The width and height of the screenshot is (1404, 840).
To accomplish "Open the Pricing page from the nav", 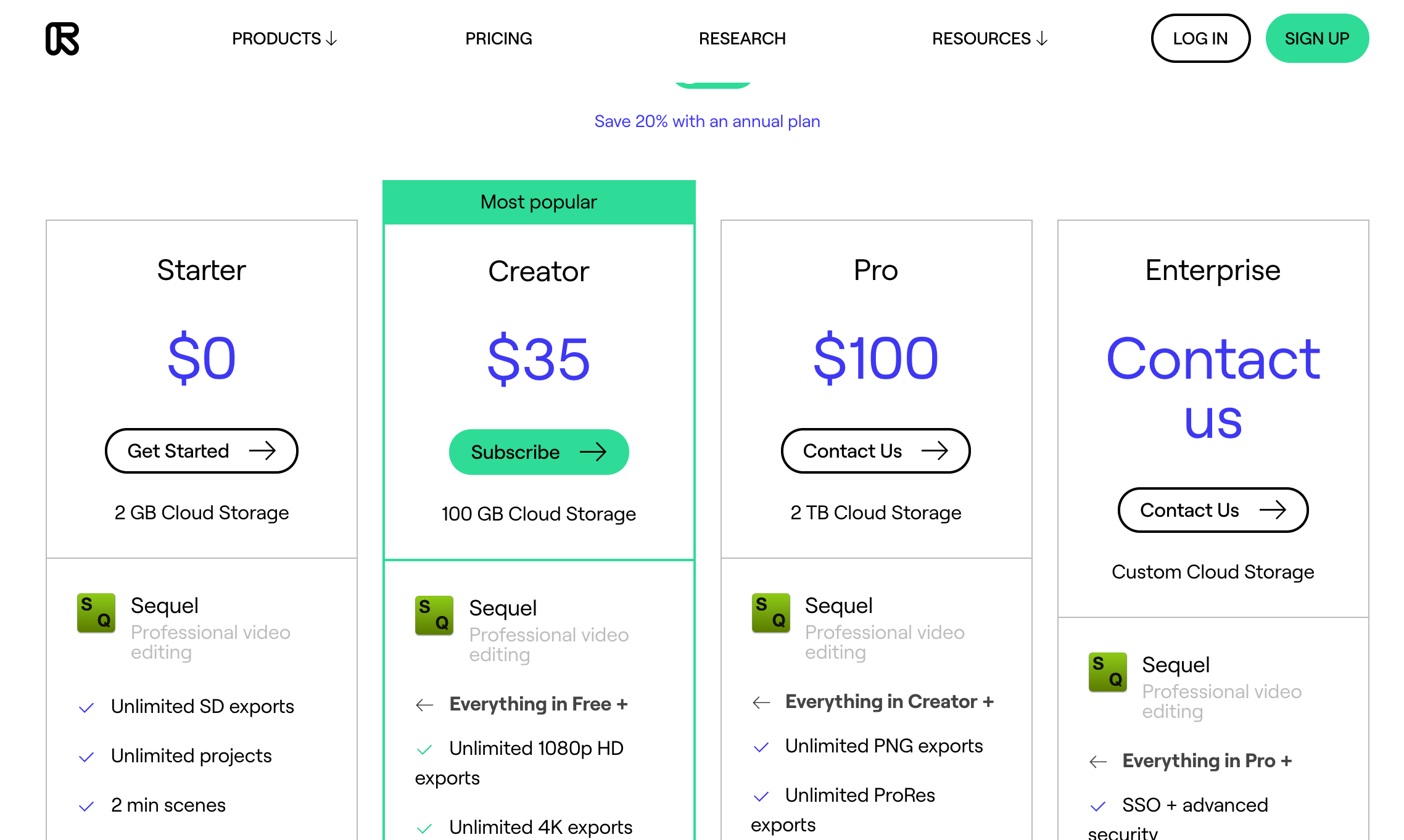I will [498, 39].
